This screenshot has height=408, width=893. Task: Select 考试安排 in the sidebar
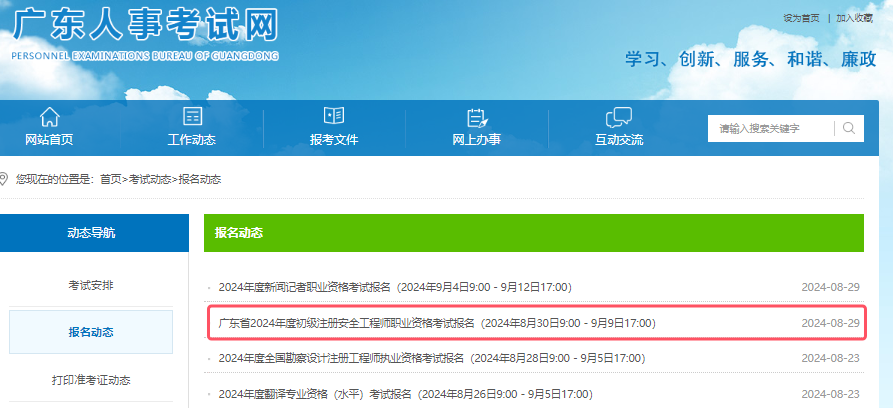[x=91, y=285]
